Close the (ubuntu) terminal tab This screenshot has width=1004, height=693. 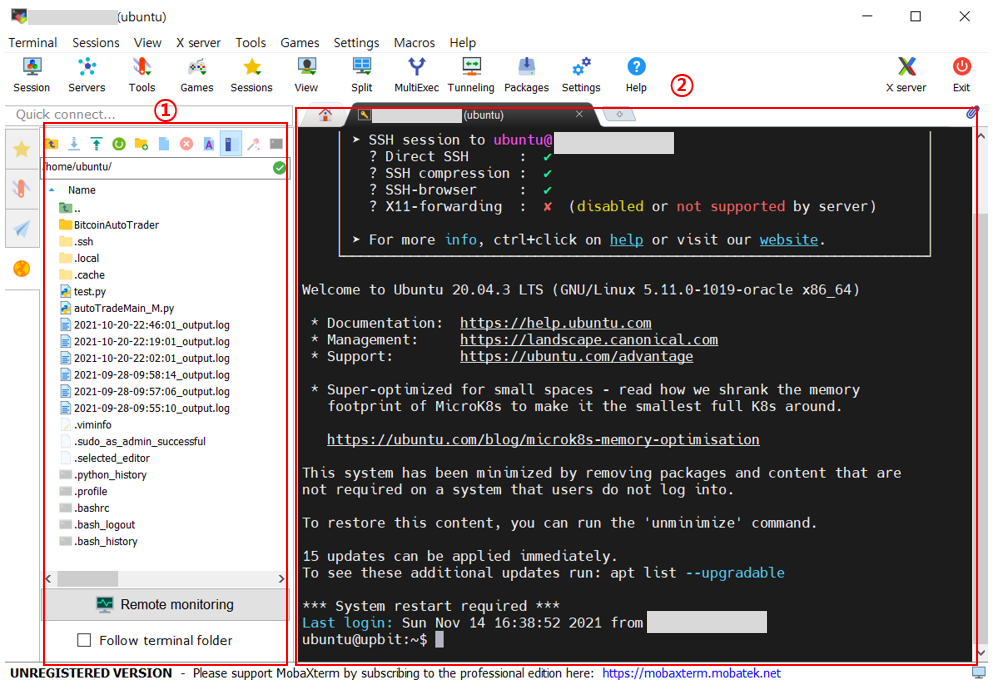(x=579, y=114)
